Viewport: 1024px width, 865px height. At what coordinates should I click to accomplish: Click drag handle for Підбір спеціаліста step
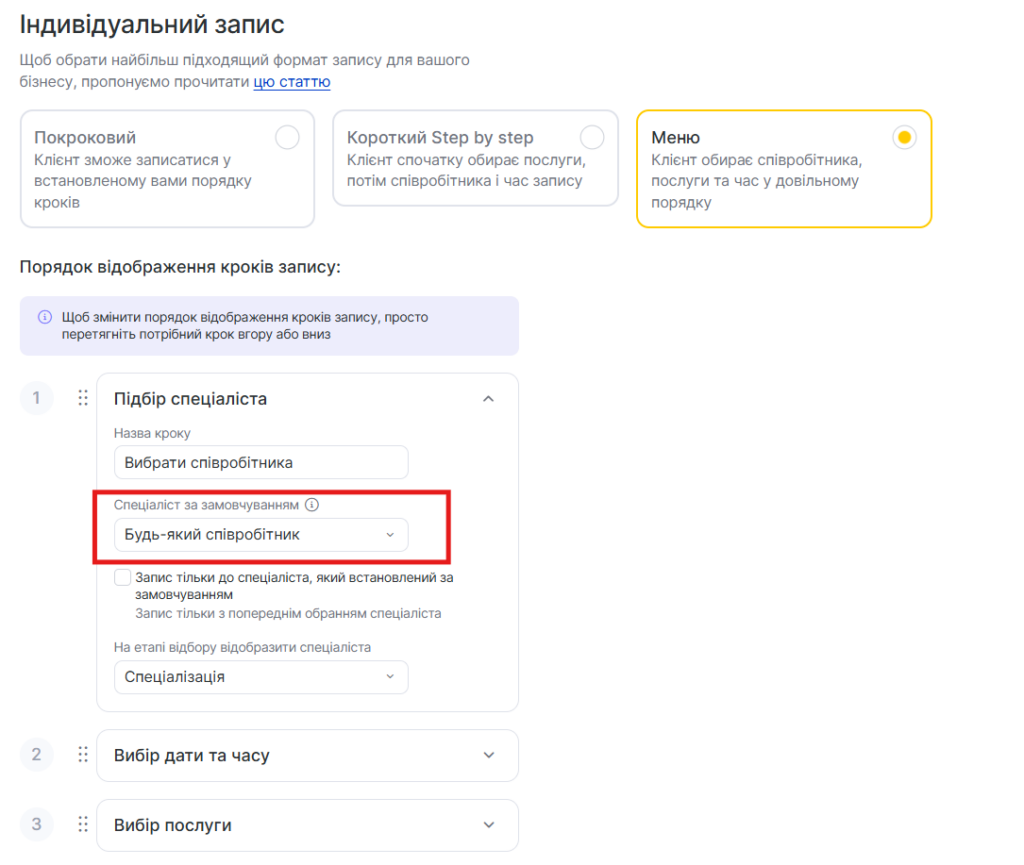coord(83,398)
